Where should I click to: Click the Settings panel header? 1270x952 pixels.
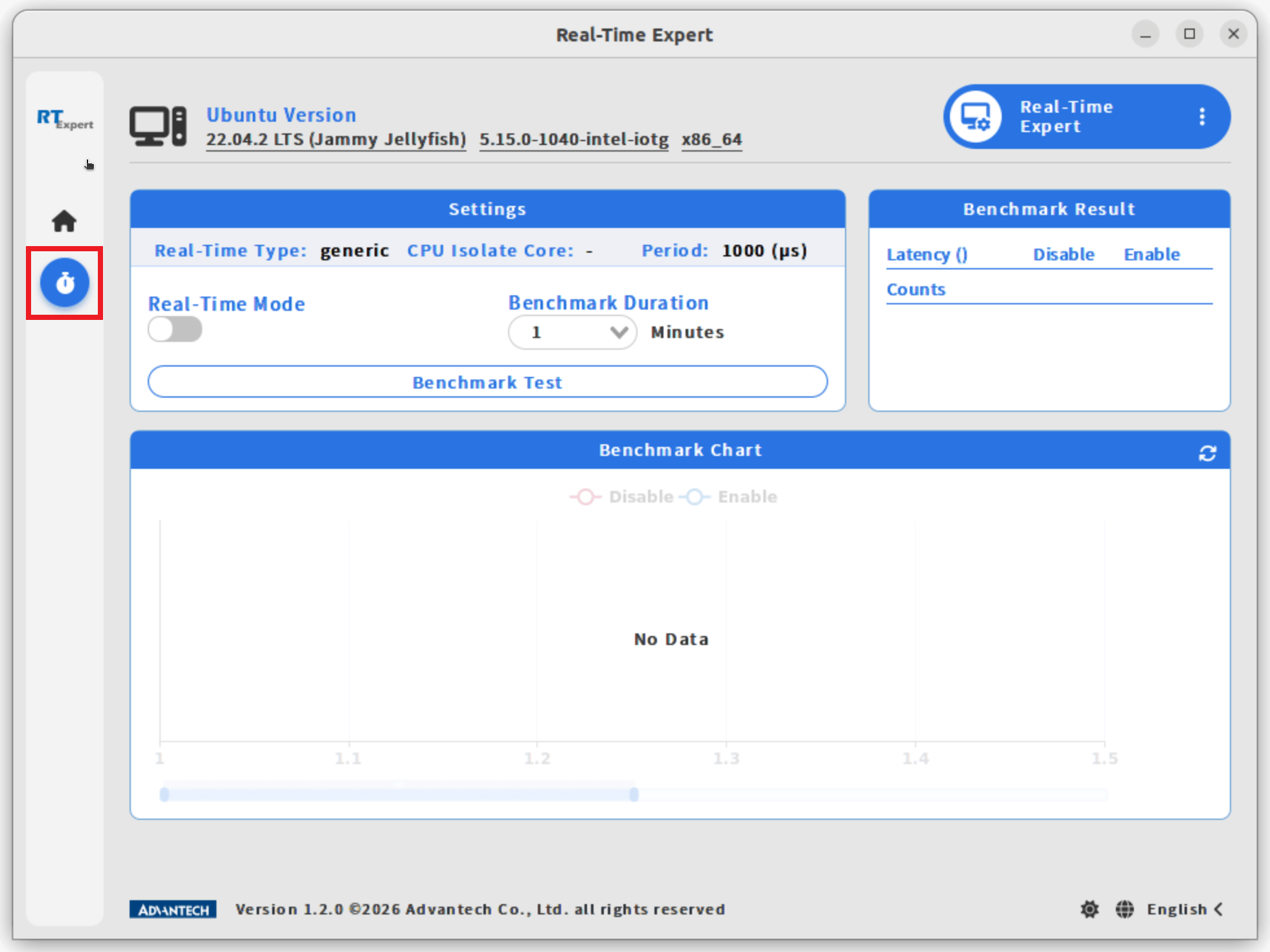coord(488,209)
